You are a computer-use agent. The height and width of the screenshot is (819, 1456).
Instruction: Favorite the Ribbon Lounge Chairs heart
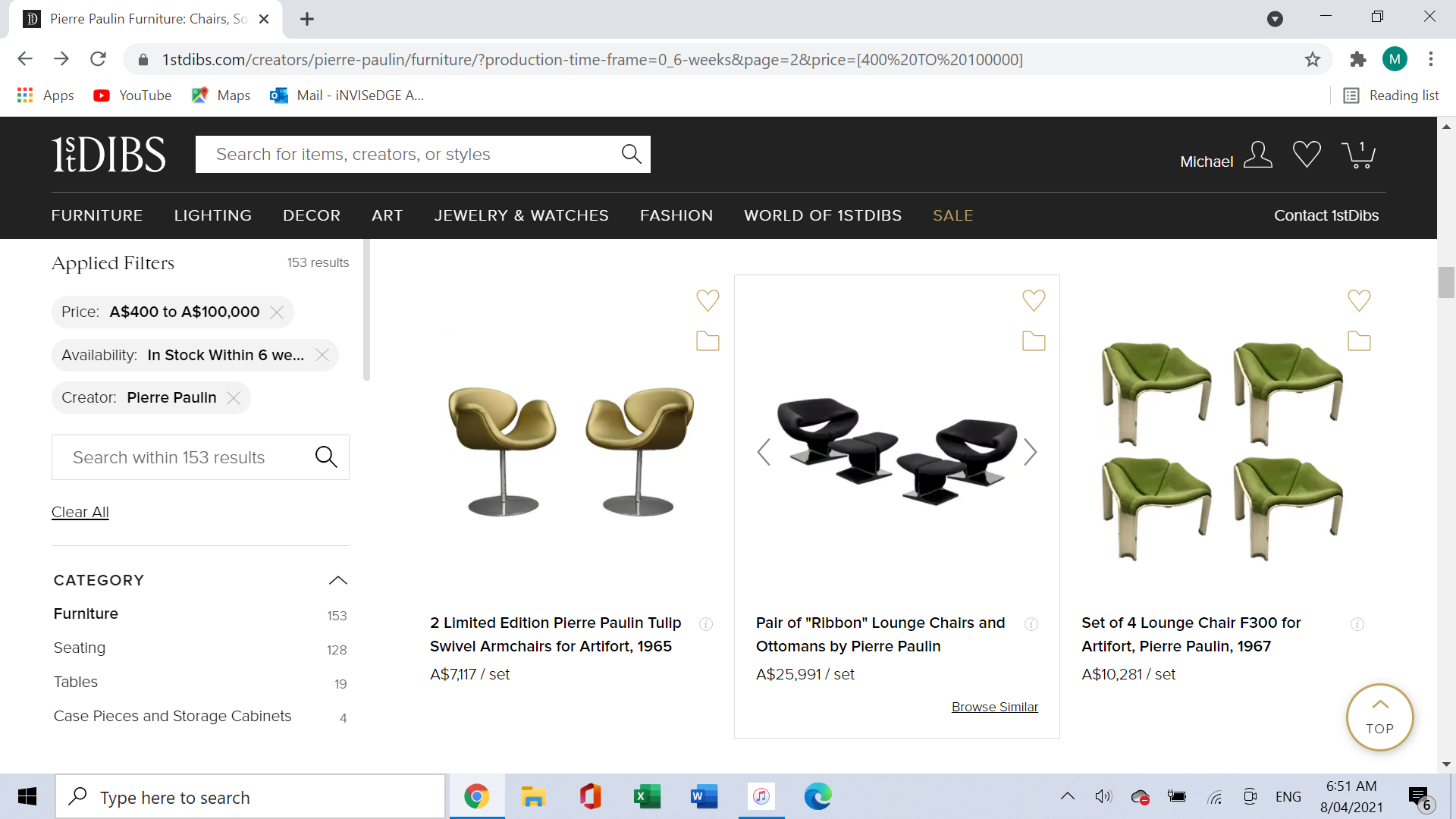[x=1034, y=300]
